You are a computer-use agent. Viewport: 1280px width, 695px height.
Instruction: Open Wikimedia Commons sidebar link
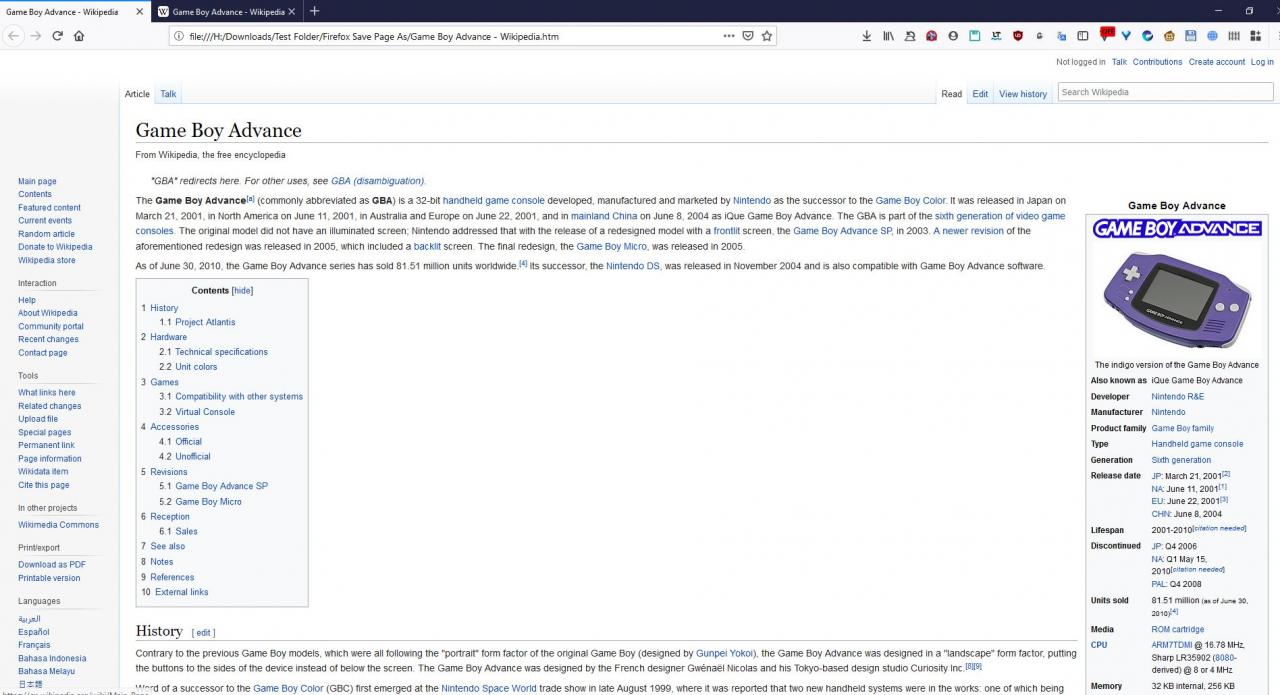[x=58, y=525]
